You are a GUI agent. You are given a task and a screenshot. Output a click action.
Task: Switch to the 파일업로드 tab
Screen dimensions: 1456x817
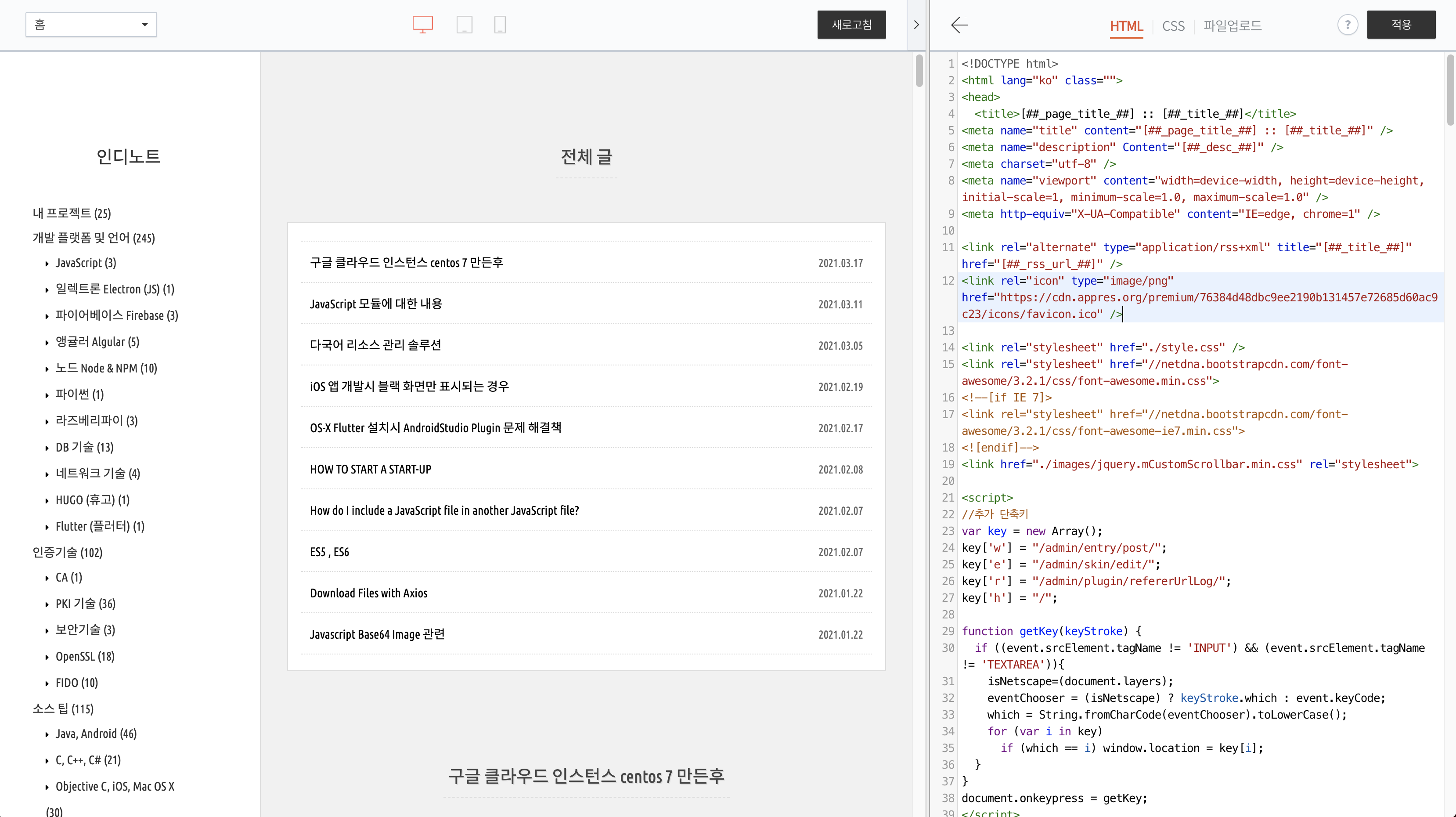1232,25
